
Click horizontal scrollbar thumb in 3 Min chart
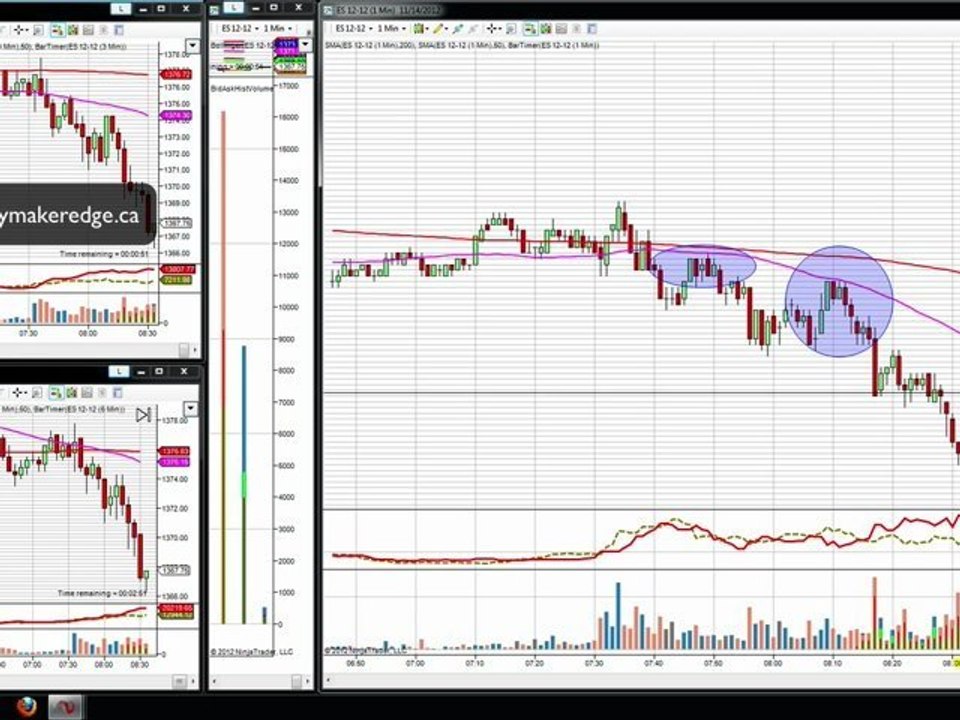(184, 350)
